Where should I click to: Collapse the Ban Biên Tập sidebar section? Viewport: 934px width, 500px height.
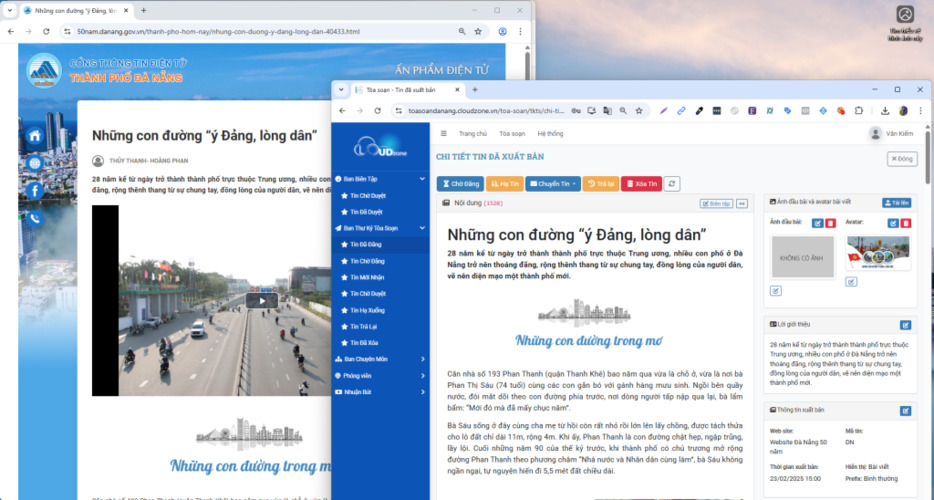click(423, 179)
